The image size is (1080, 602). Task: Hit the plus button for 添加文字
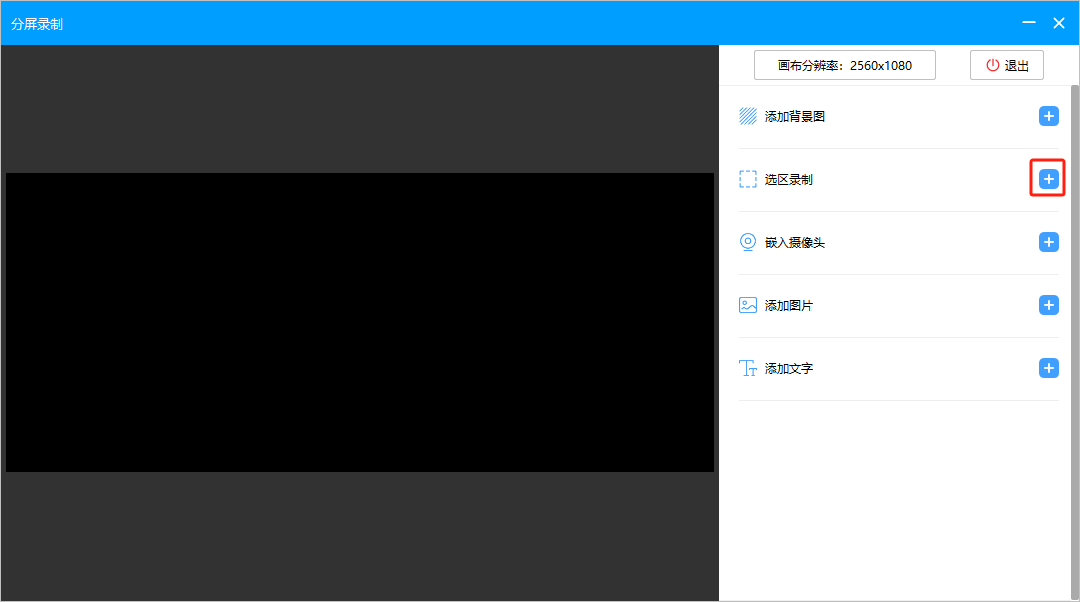point(1048,368)
